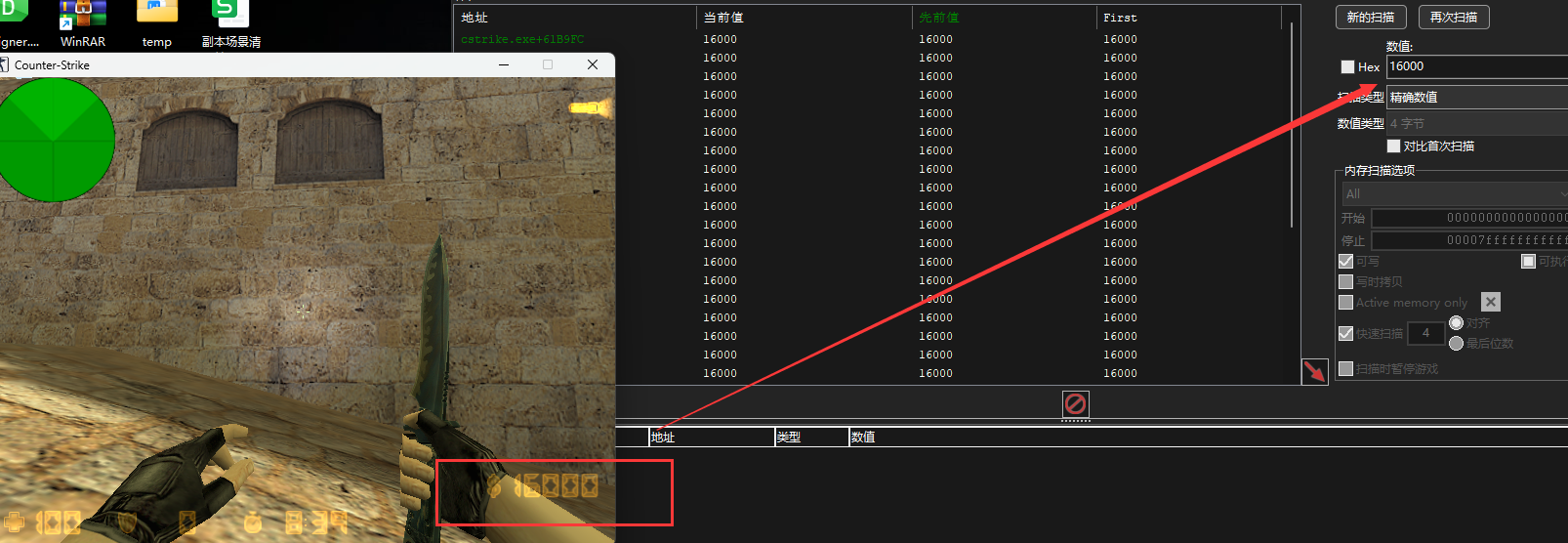
Task: Click the 停止 stop address field
Action: click(x=1469, y=240)
